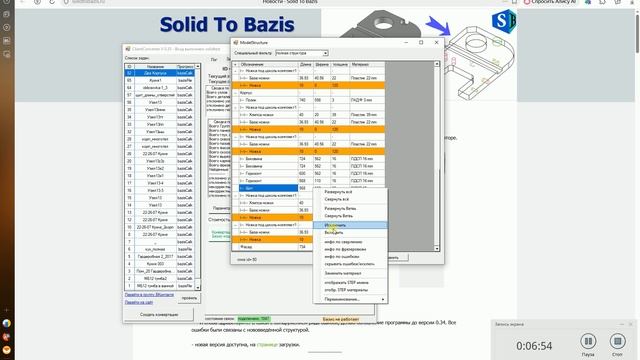Click the 'Толщина' column header
This screenshot has height=360, width=640.
(x=340, y=64)
